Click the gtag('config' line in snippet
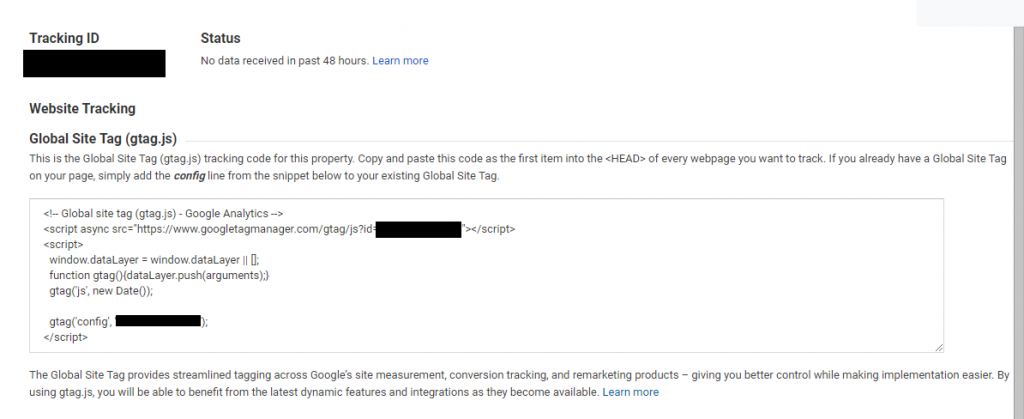1024x419 pixels. [x=129, y=321]
